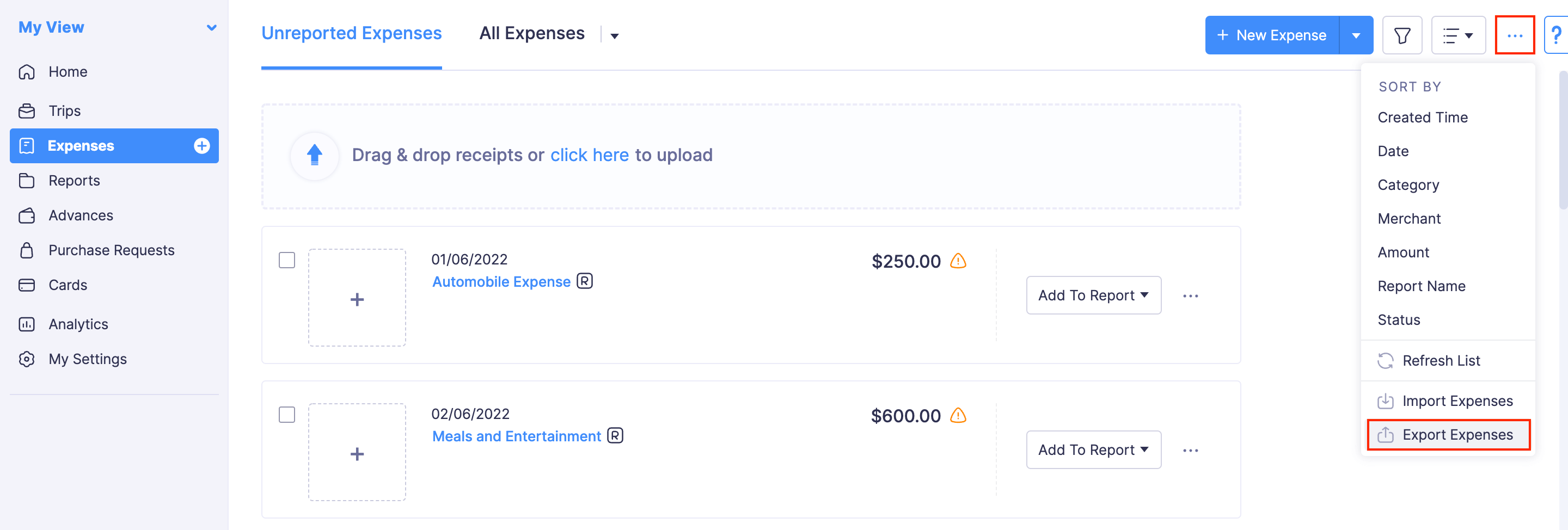Collapse the My View panel

pyautogui.click(x=211, y=27)
